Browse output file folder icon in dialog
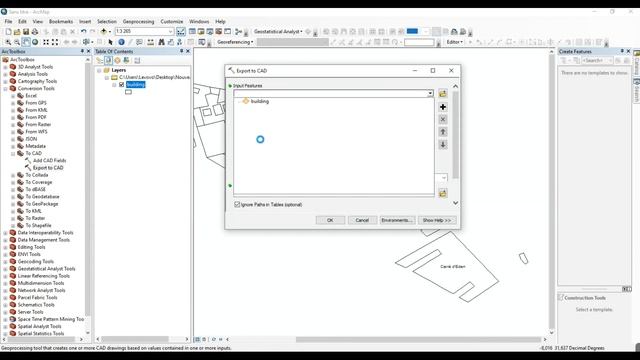This screenshot has width=640, height=360. click(x=443, y=193)
